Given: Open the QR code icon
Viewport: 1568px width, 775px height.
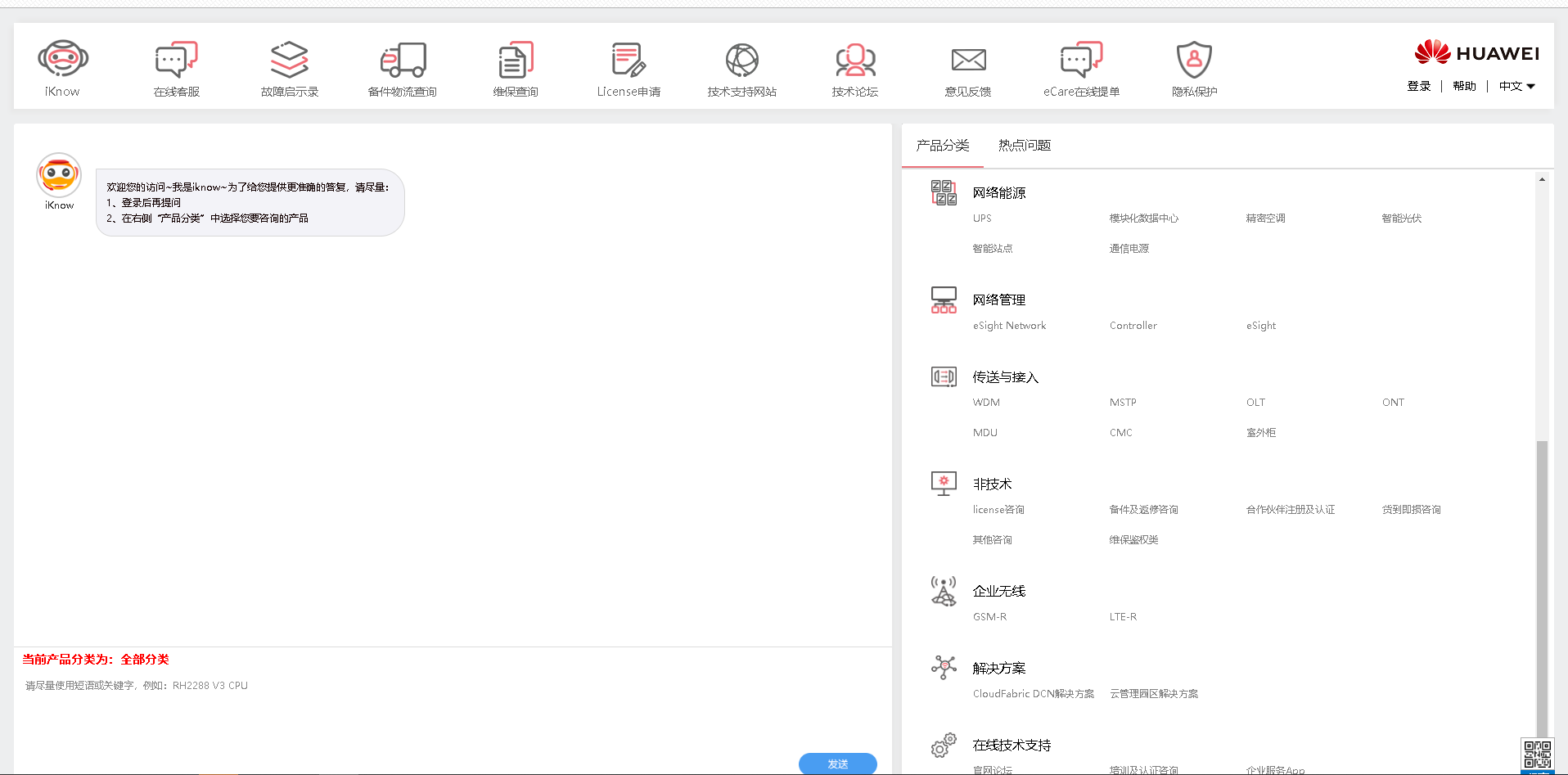Looking at the screenshot, I should point(1537,755).
